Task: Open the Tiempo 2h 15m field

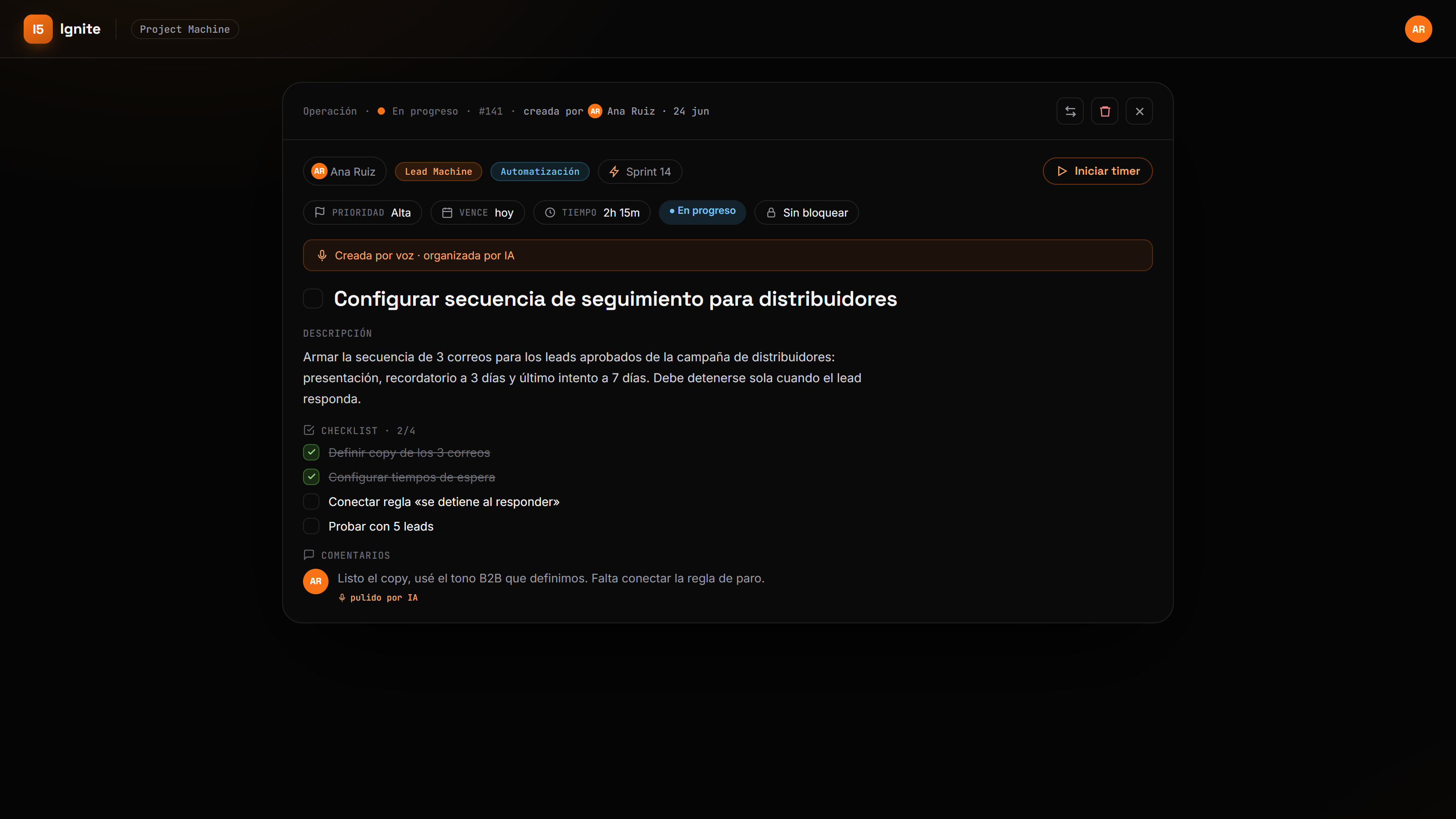Action: point(592,212)
